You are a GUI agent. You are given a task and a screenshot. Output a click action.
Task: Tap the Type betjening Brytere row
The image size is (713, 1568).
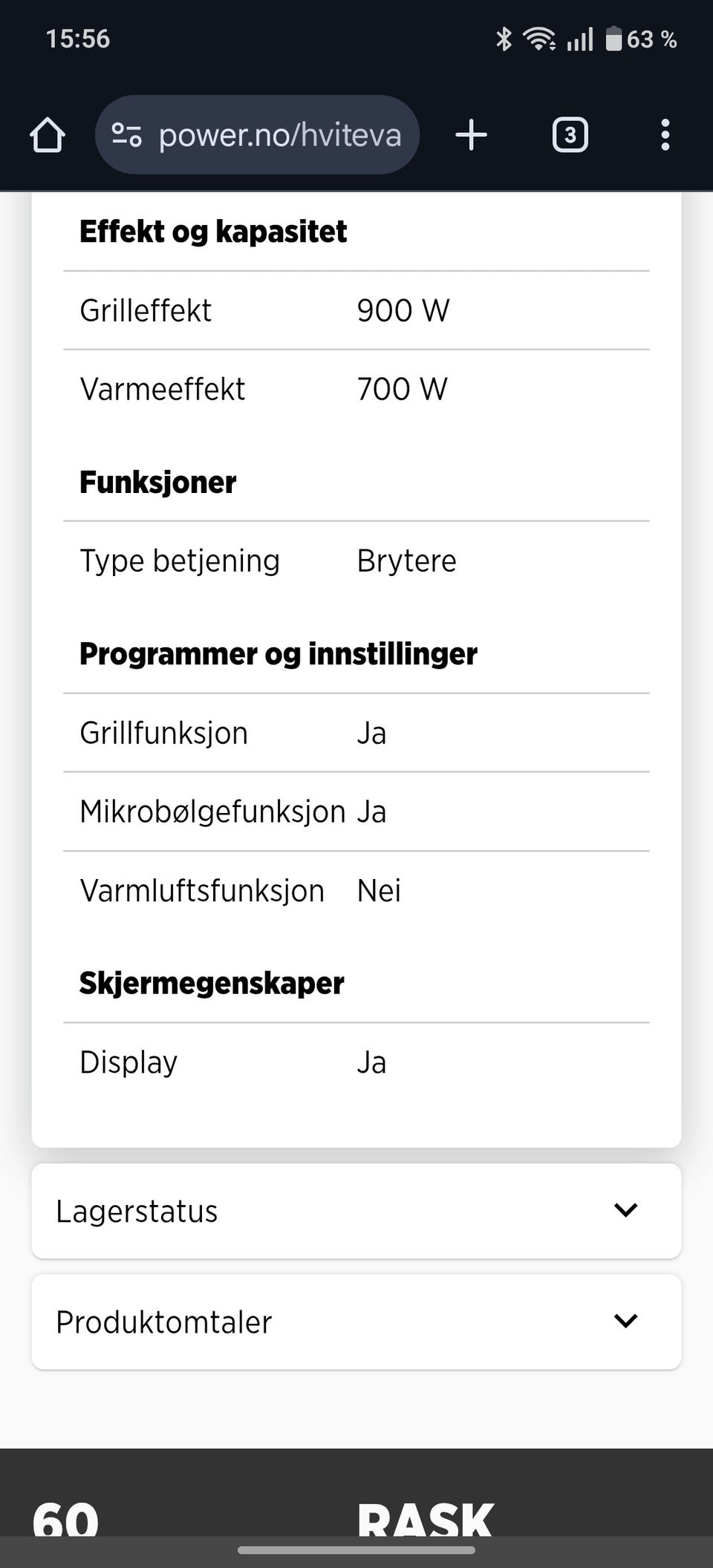[x=356, y=561]
